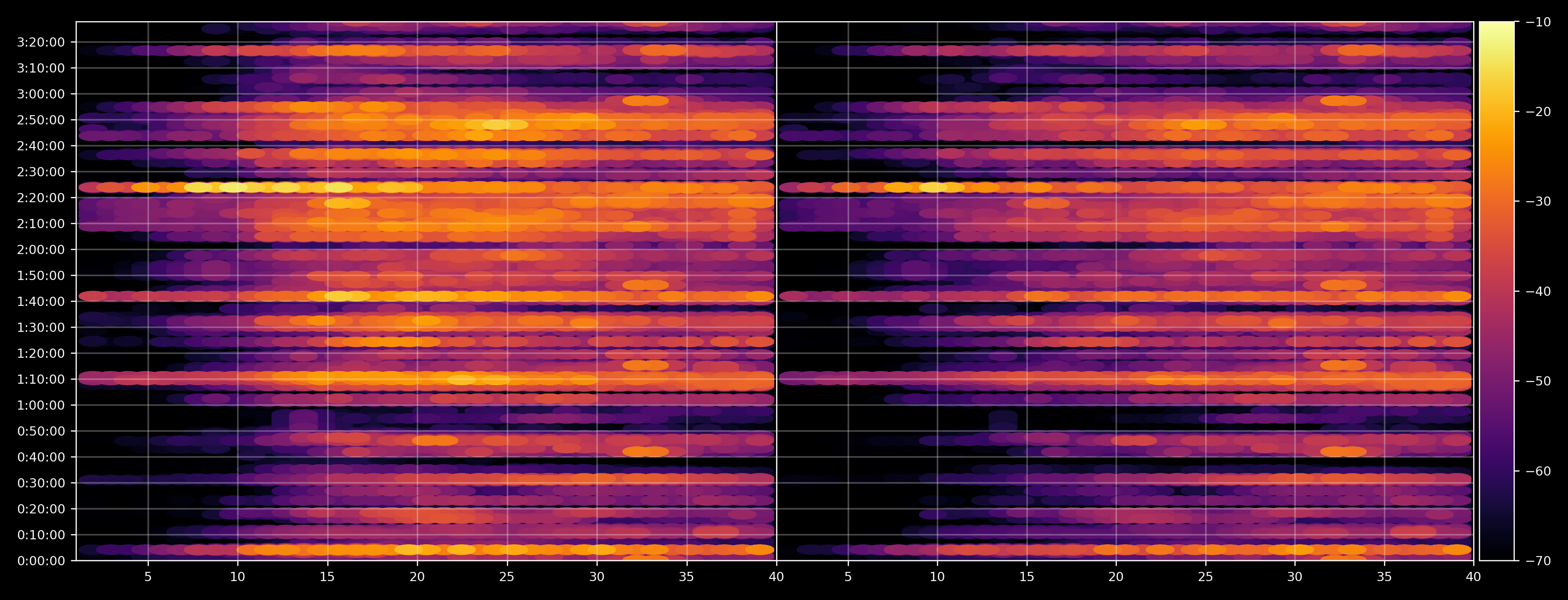This screenshot has width=1568, height=600.
Task: Click the −10 colorbar scale label
Action: tap(1539, 22)
